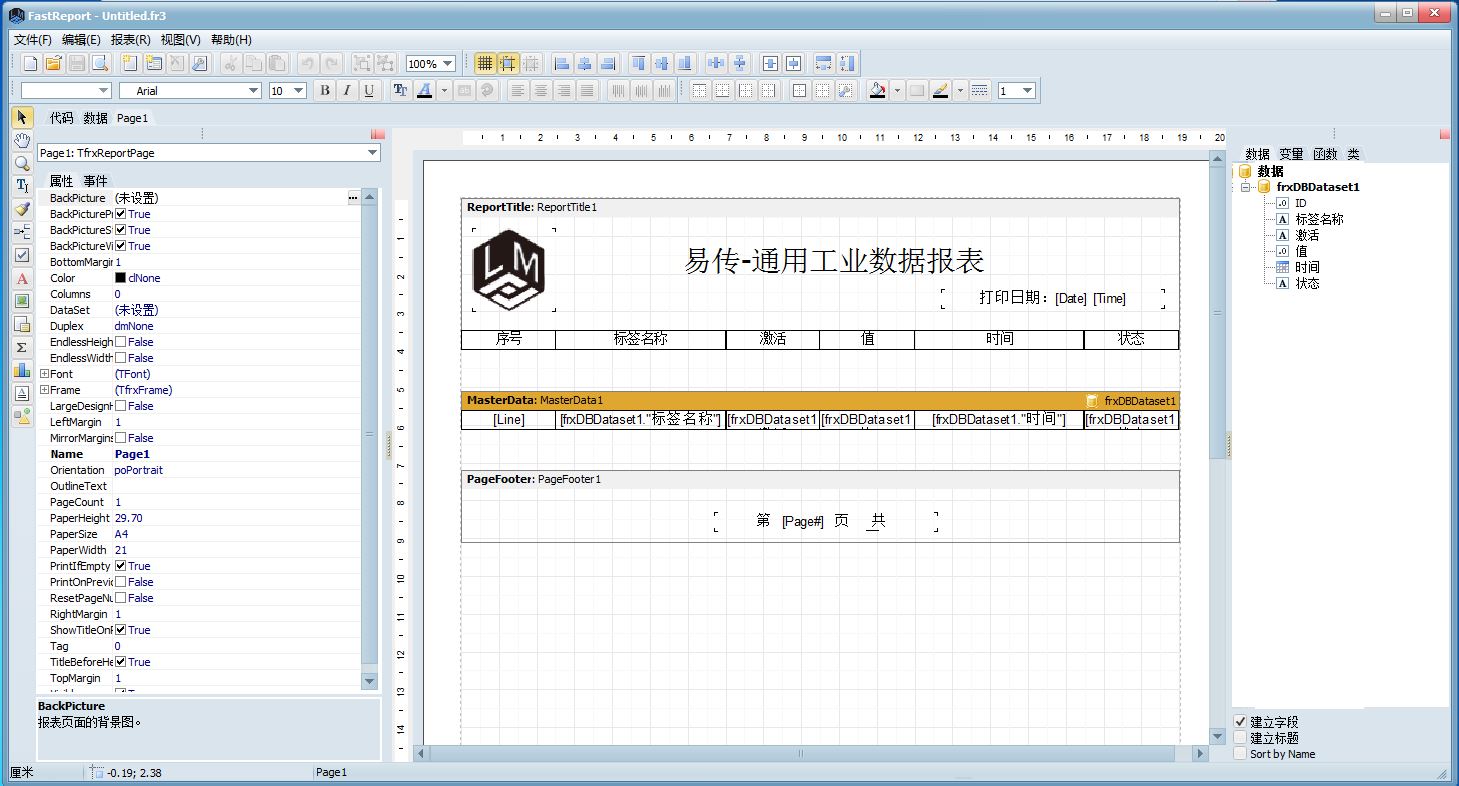Viewport: 1459px width, 786px height.
Task: Select the Hand tool in left toolbar
Action: 22,141
